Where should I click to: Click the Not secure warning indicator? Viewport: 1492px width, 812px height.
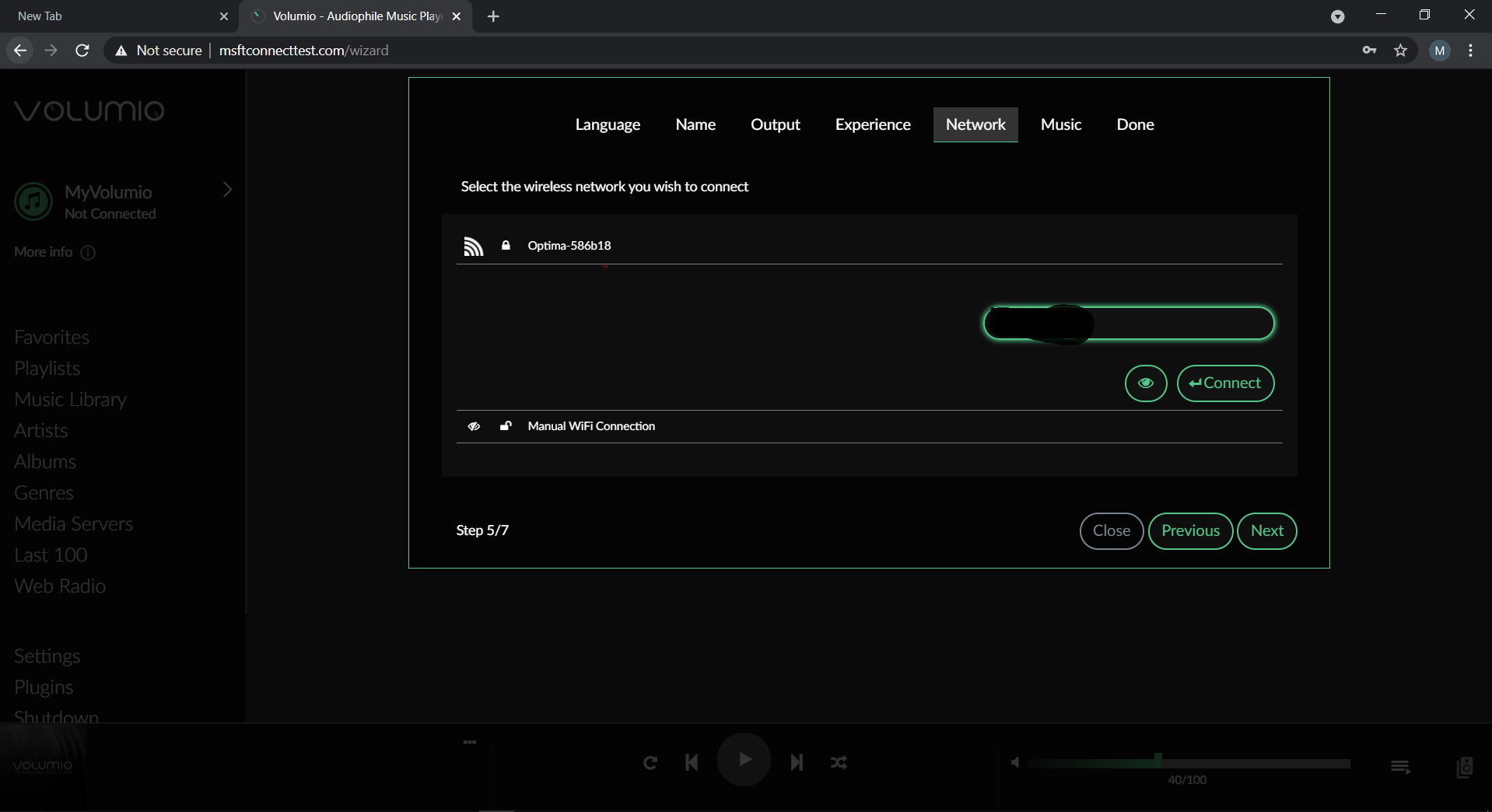(x=158, y=51)
